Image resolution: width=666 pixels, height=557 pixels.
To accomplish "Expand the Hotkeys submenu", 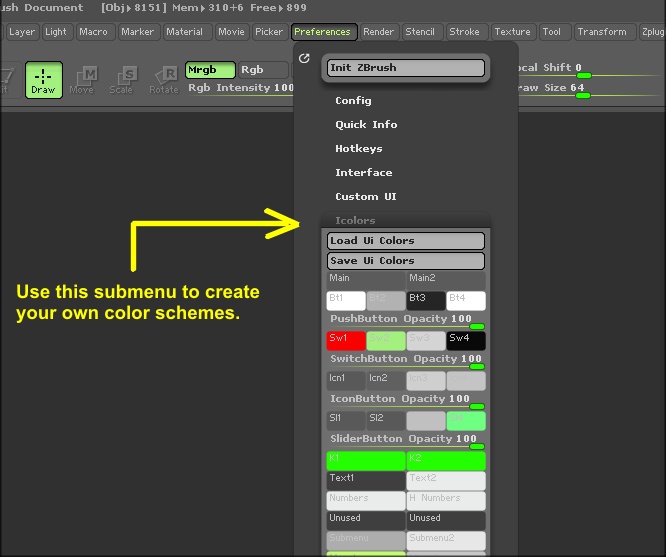I will click(359, 149).
